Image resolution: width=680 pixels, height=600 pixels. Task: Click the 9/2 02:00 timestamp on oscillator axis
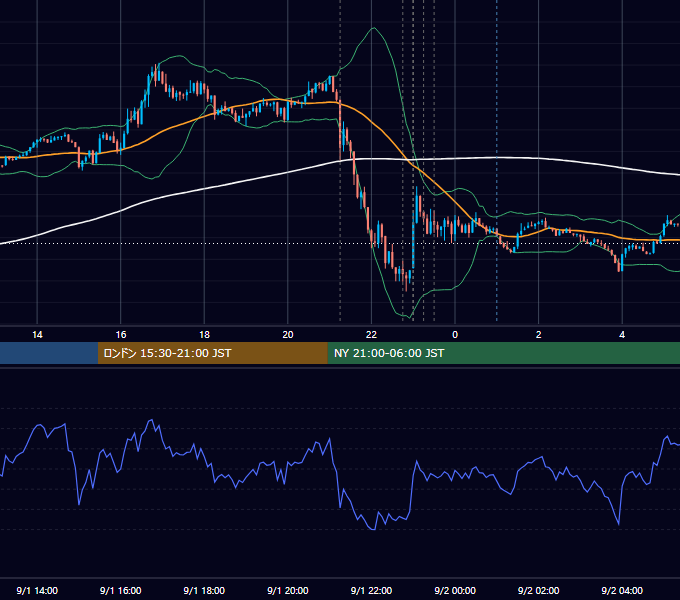(x=539, y=590)
